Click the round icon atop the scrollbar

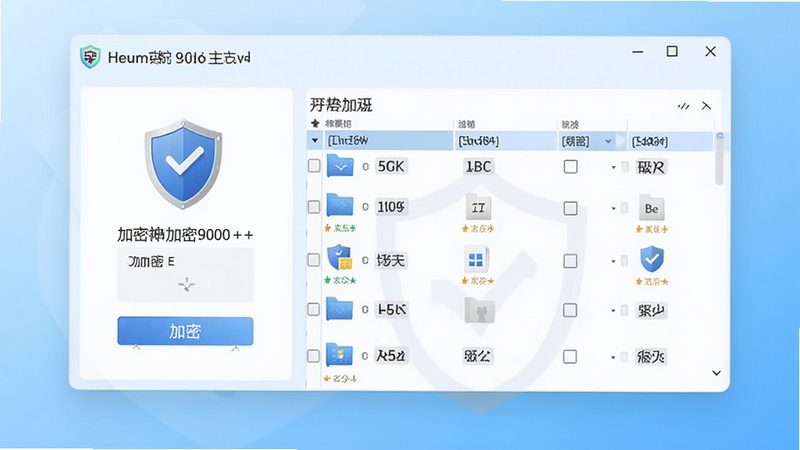pyautogui.click(x=720, y=136)
